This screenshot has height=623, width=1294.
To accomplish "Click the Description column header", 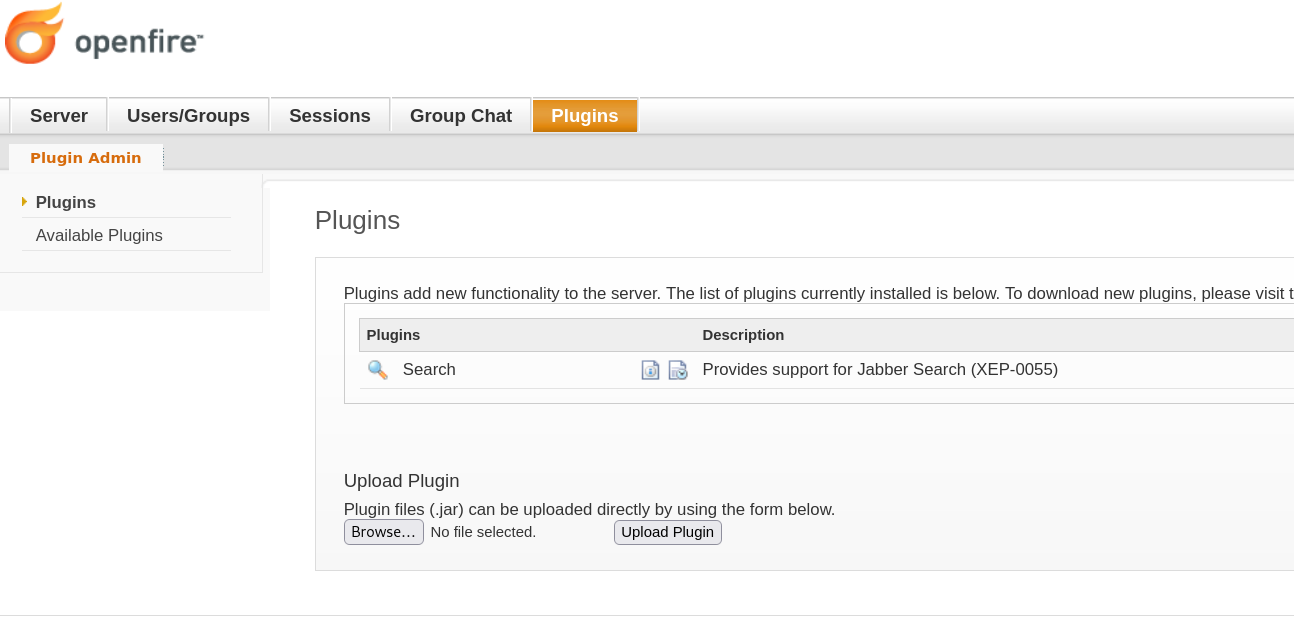I will 743,335.
